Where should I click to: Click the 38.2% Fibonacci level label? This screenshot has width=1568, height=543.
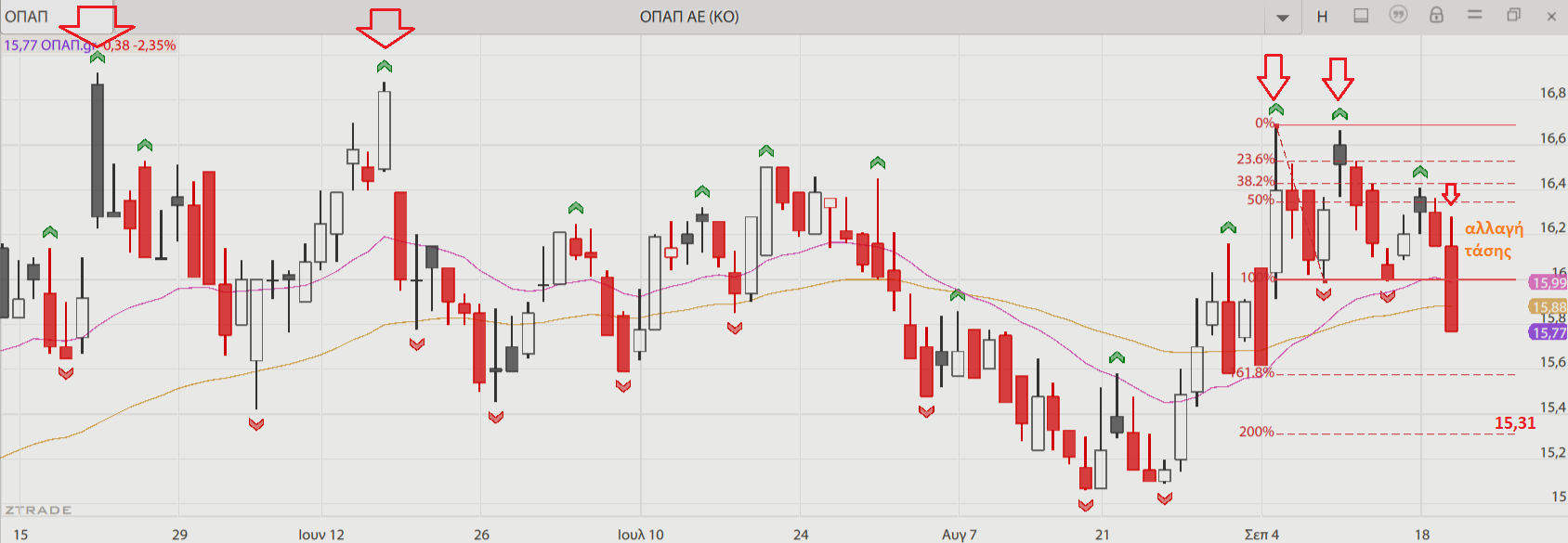1255,181
